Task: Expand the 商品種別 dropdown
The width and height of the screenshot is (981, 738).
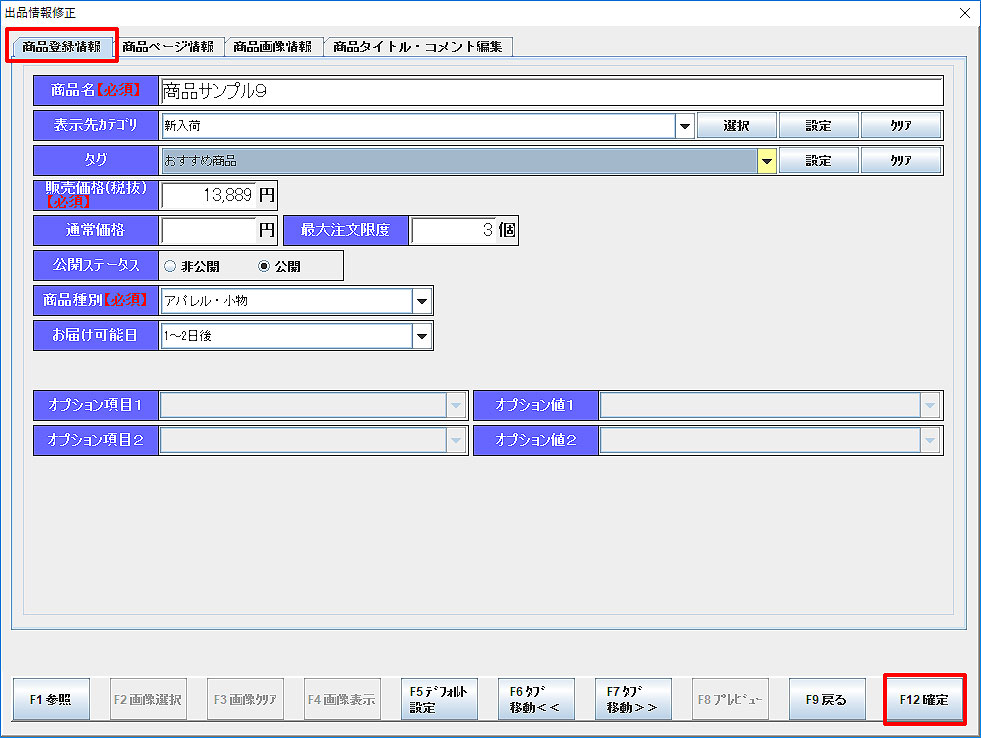Action: click(422, 301)
